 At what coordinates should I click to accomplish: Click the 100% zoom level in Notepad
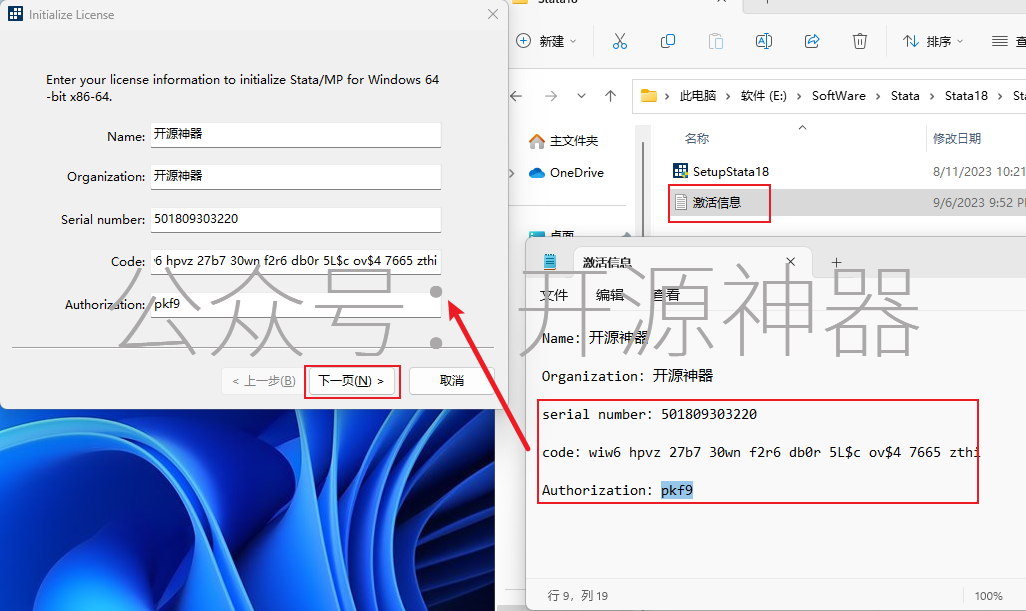click(x=988, y=596)
